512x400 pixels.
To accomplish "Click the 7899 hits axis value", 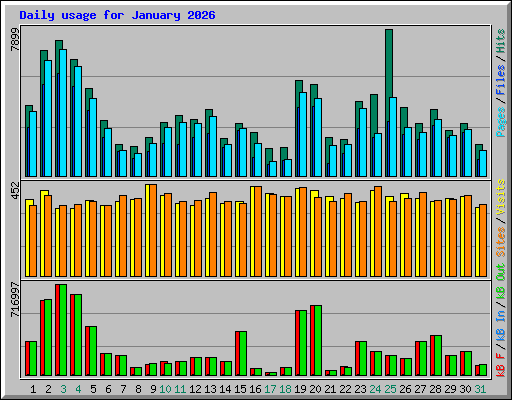I will click(x=15, y=40).
